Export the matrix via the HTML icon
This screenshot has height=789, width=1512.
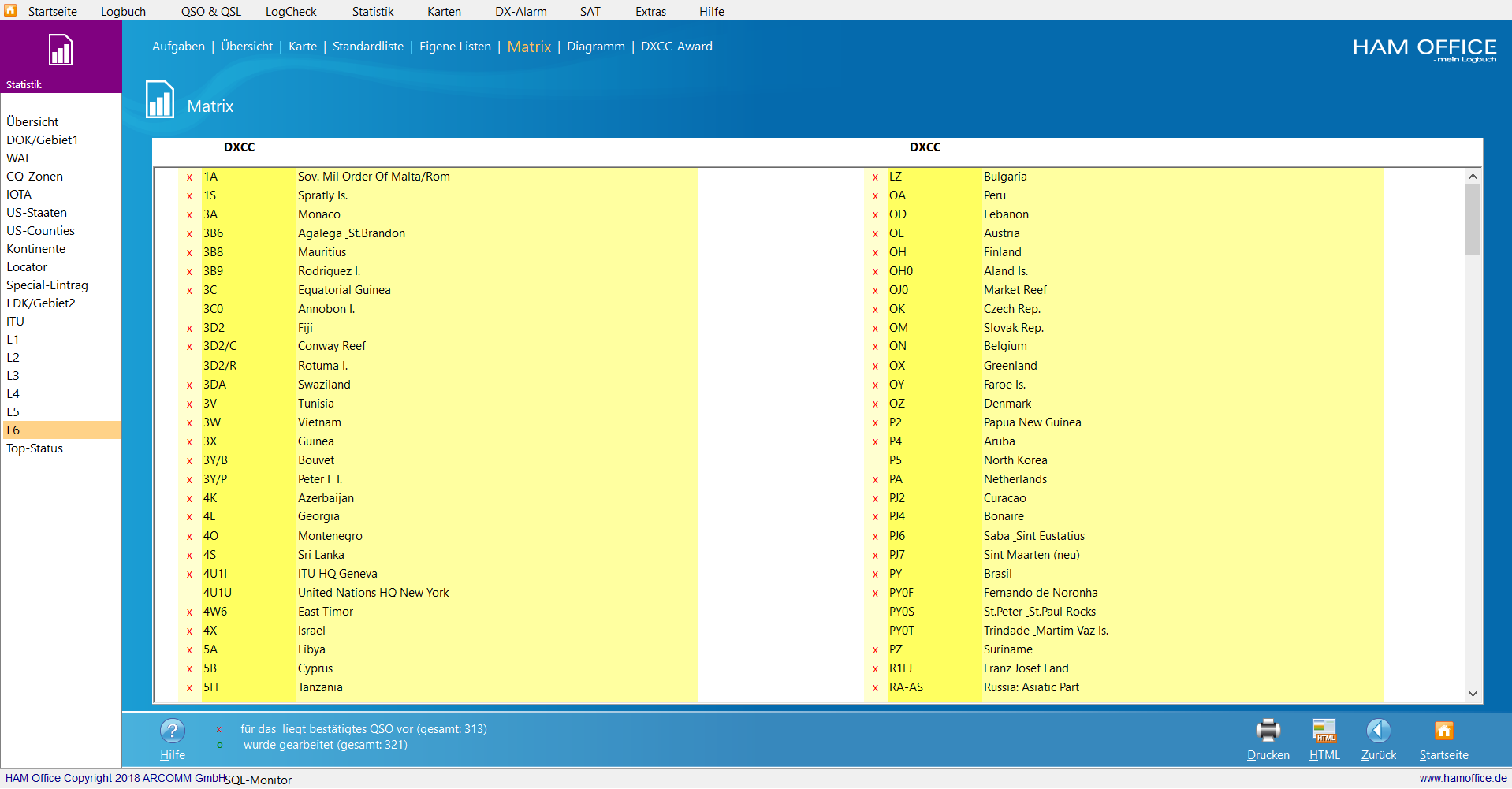tap(1324, 731)
